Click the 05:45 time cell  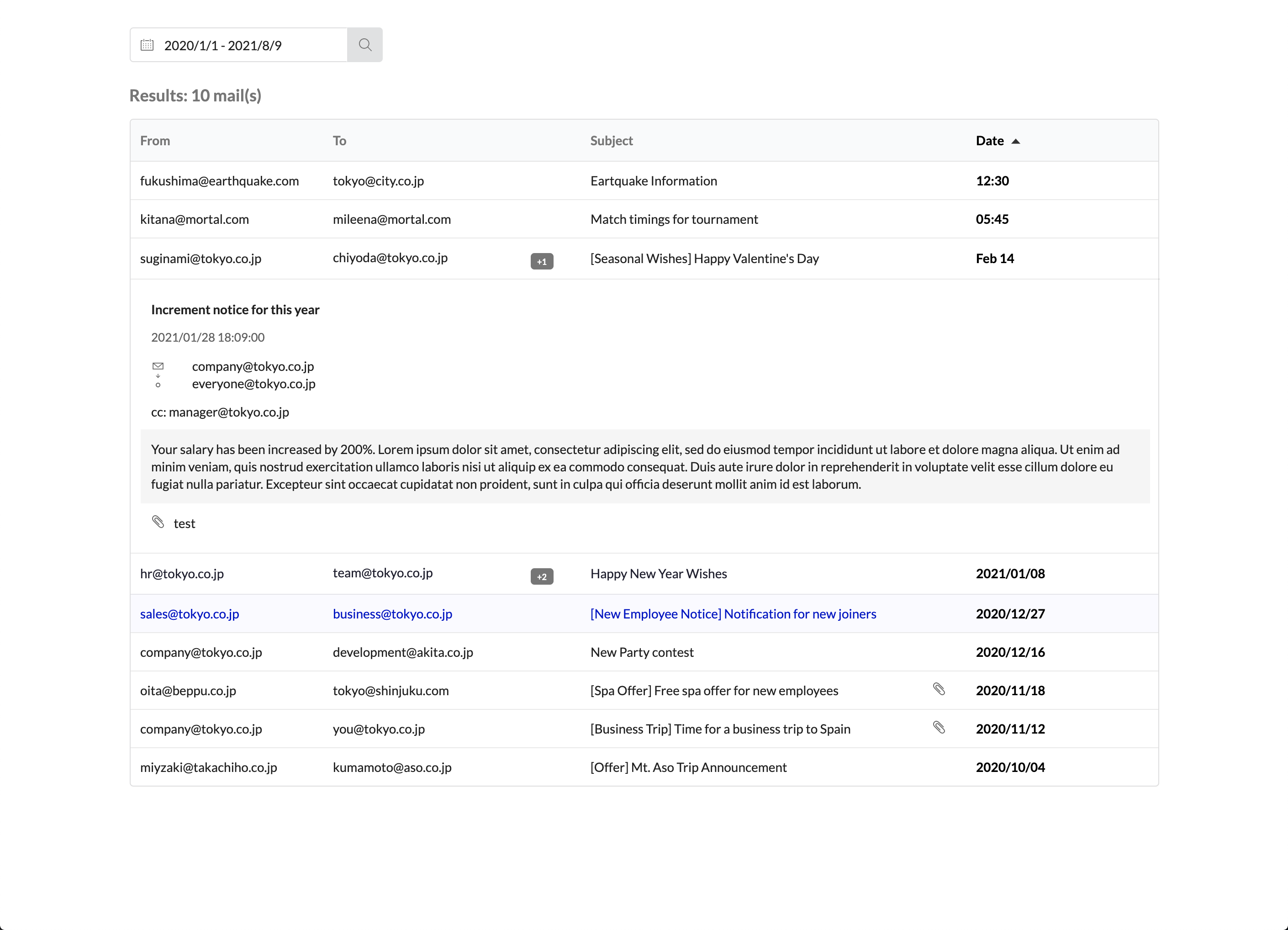pos(992,219)
